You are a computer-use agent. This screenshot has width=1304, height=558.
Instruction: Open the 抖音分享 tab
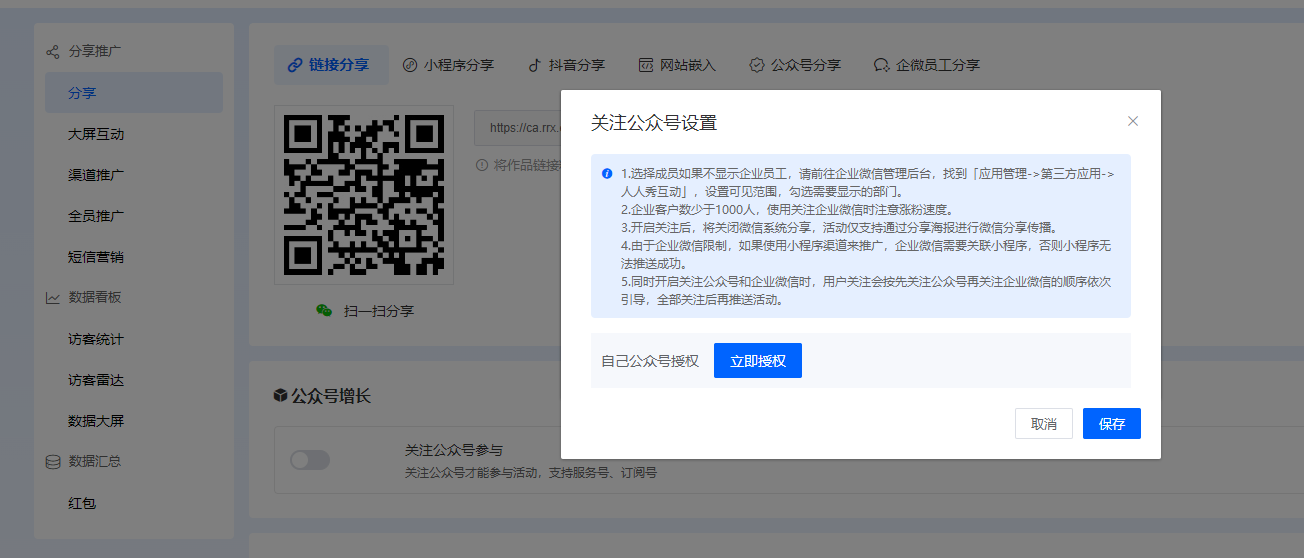point(567,65)
